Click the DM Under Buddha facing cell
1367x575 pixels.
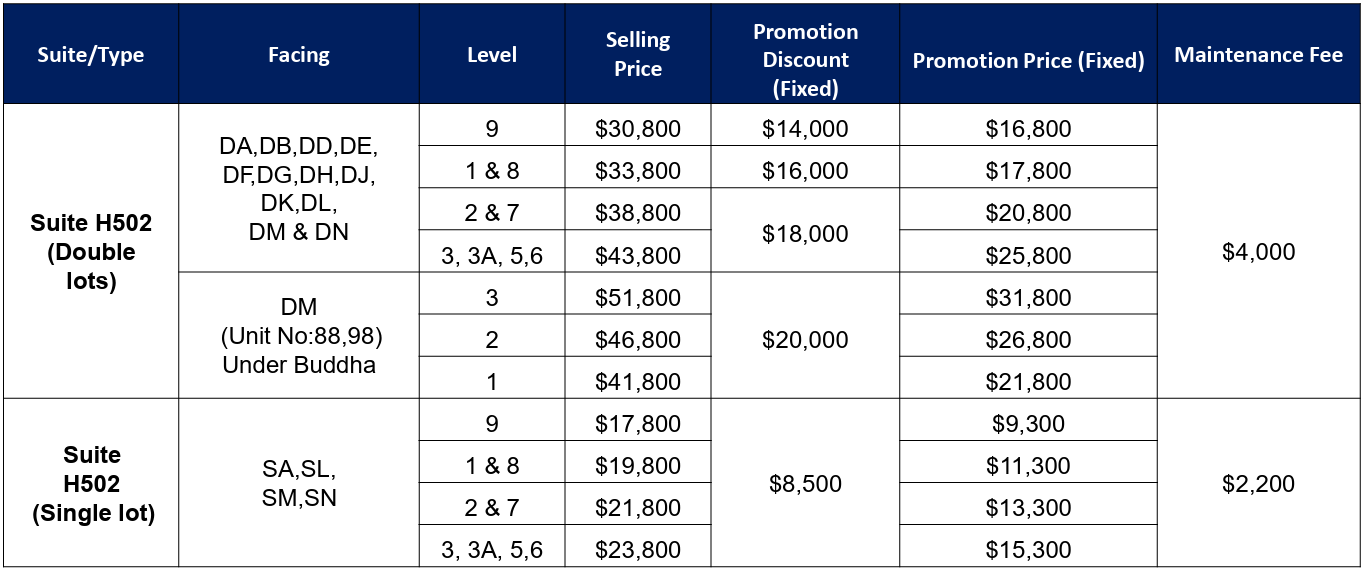coord(298,336)
